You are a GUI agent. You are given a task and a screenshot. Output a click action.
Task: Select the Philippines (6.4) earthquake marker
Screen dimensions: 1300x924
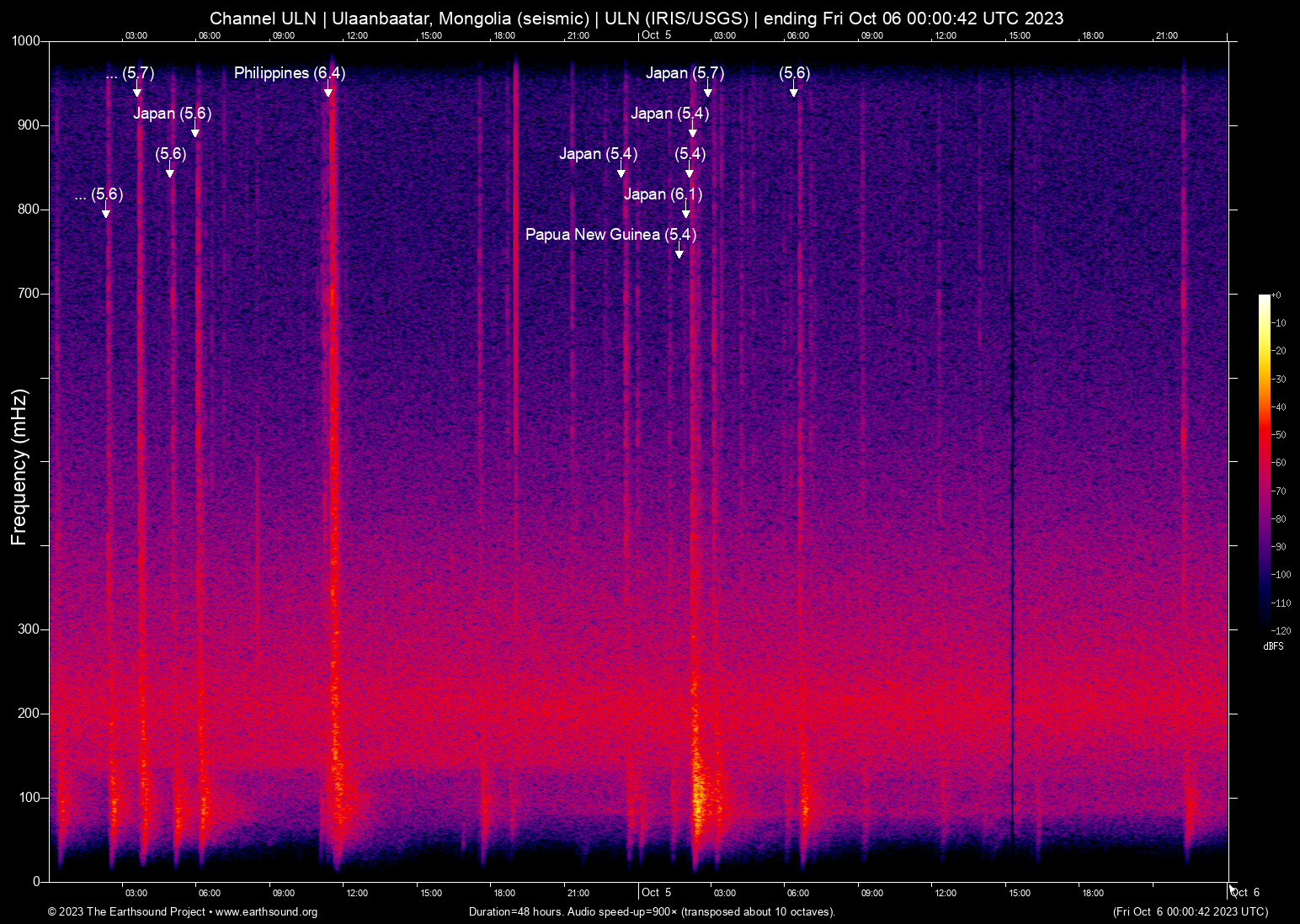(290, 73)
